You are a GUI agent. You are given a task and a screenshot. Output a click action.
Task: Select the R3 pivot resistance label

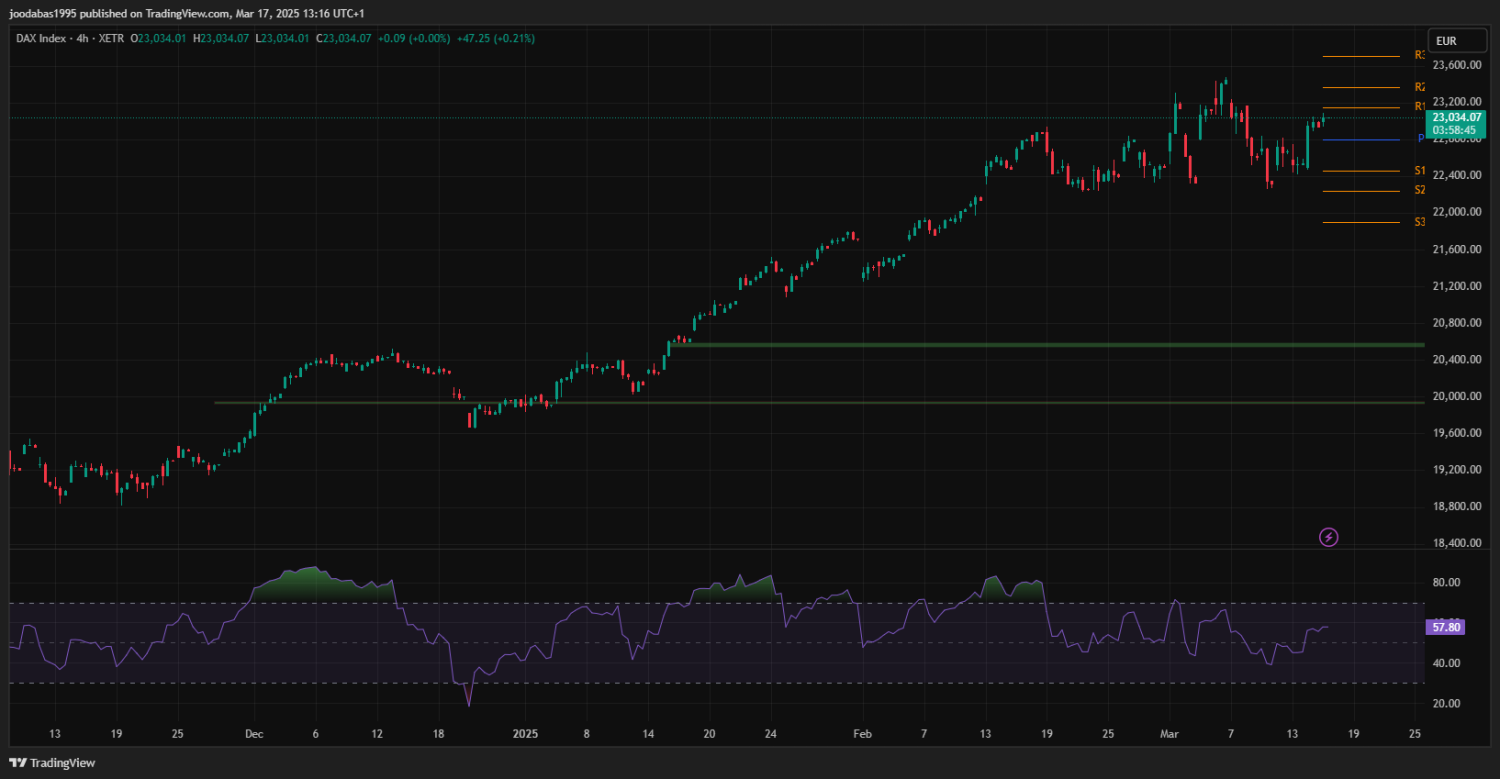tap(1419, 56)
